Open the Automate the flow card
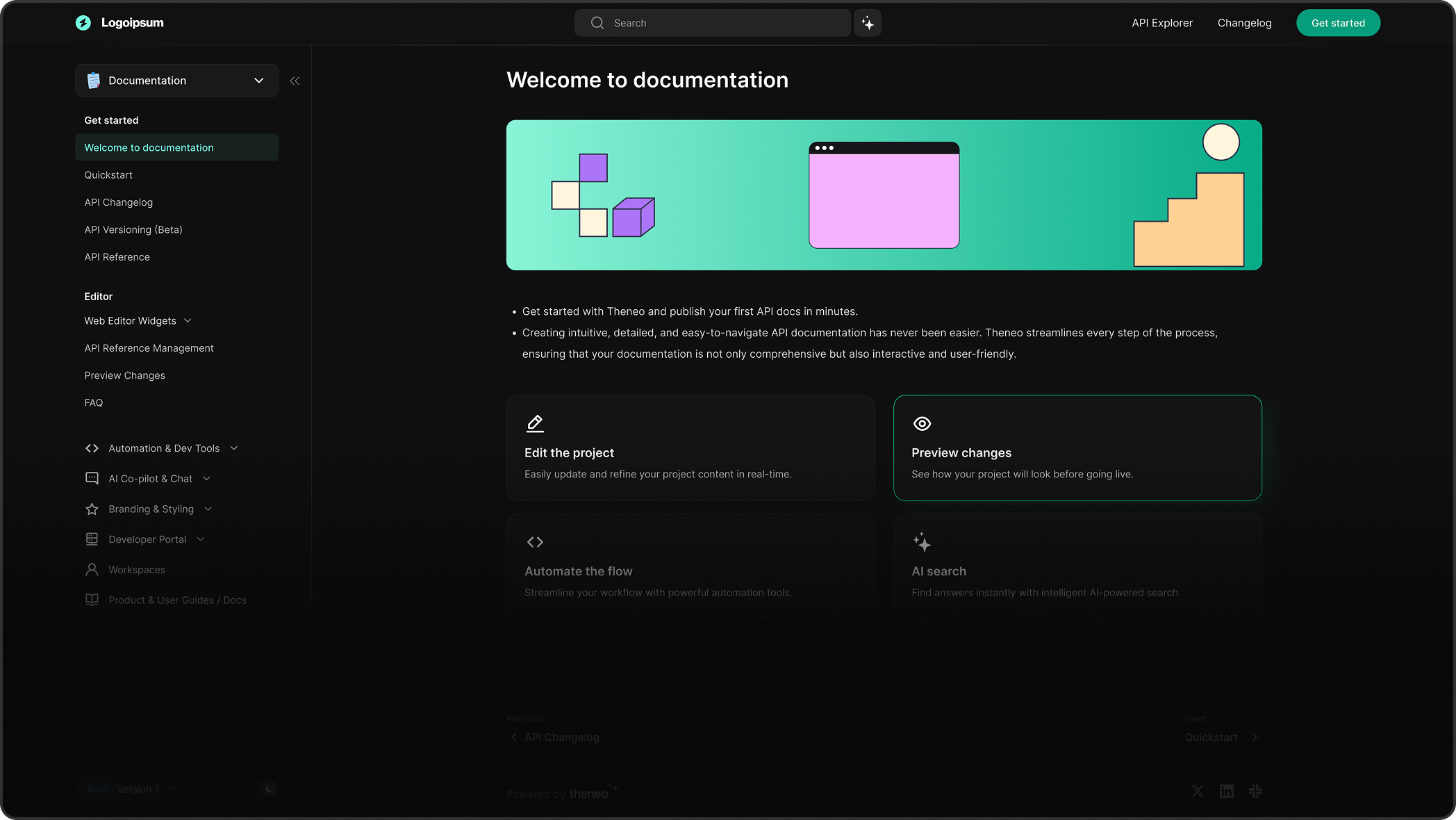Image resolution: width=1456 pixels, height=820 pixels. pyautogui.click(x=690, y=566)
